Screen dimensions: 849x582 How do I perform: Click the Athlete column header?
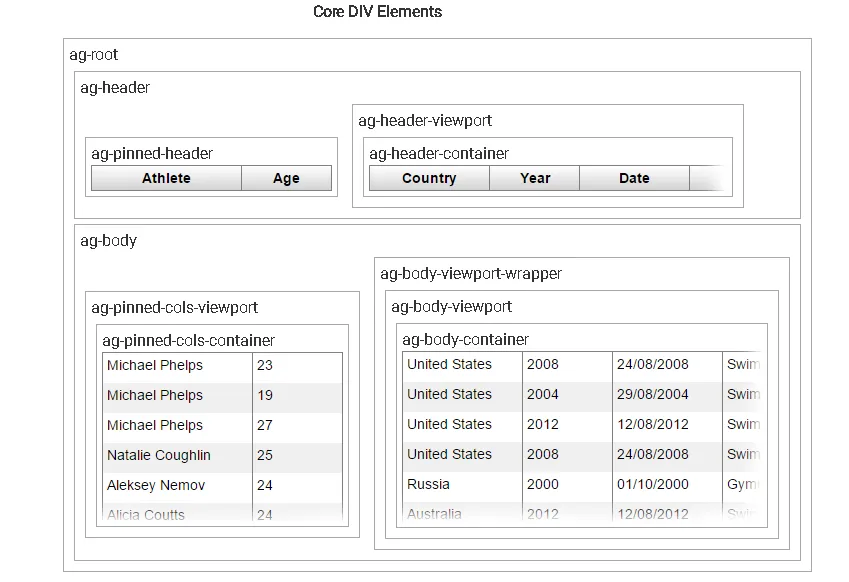click(x=166, y=178)
